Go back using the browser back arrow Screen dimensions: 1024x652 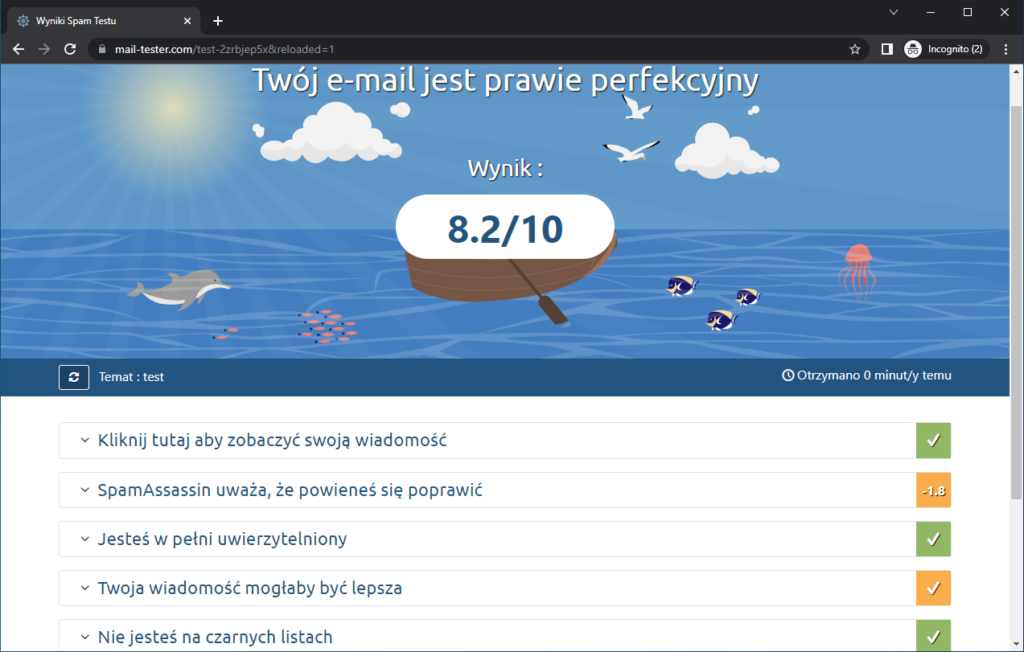coord(18,47)
